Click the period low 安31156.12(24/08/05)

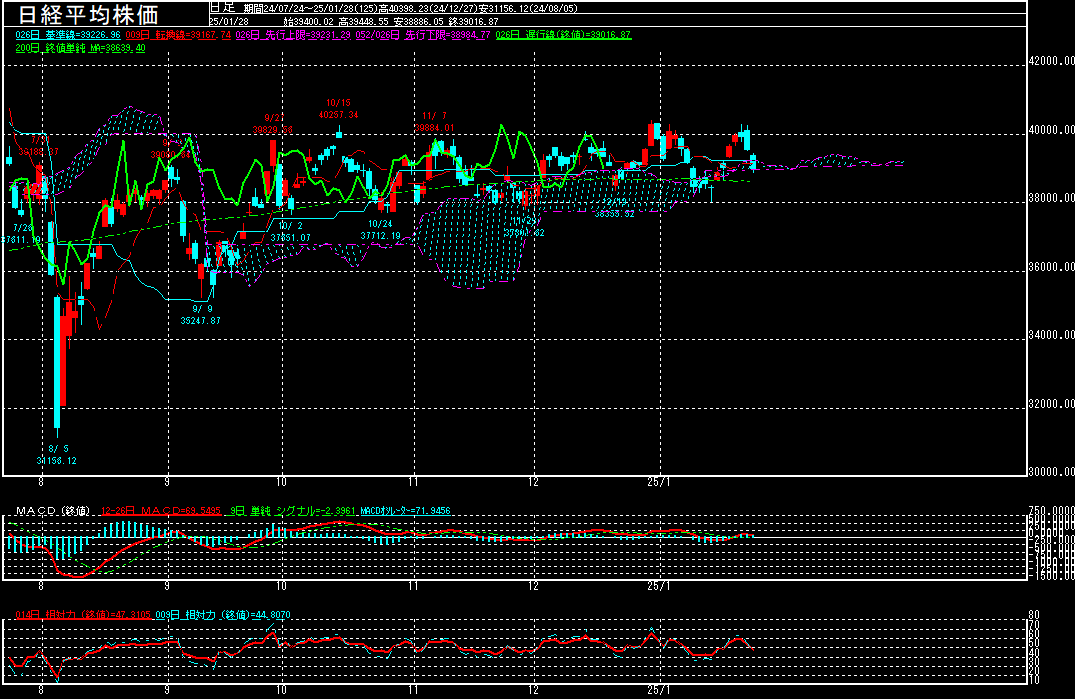coord(528,9)
